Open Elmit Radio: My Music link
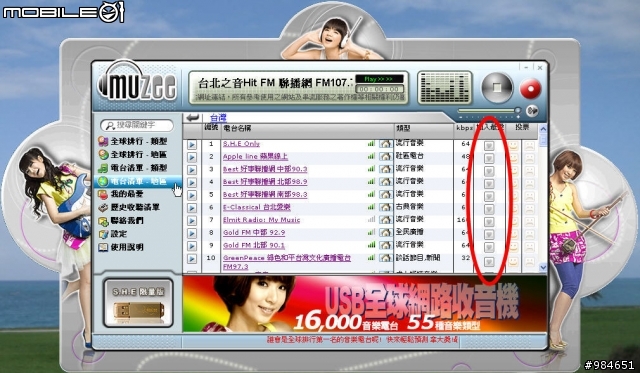The image size is (640, 373). pos(262,220)
